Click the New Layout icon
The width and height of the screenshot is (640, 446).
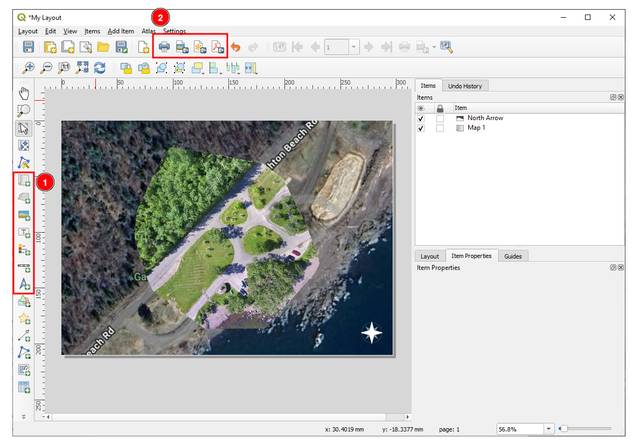click(50, 47)
